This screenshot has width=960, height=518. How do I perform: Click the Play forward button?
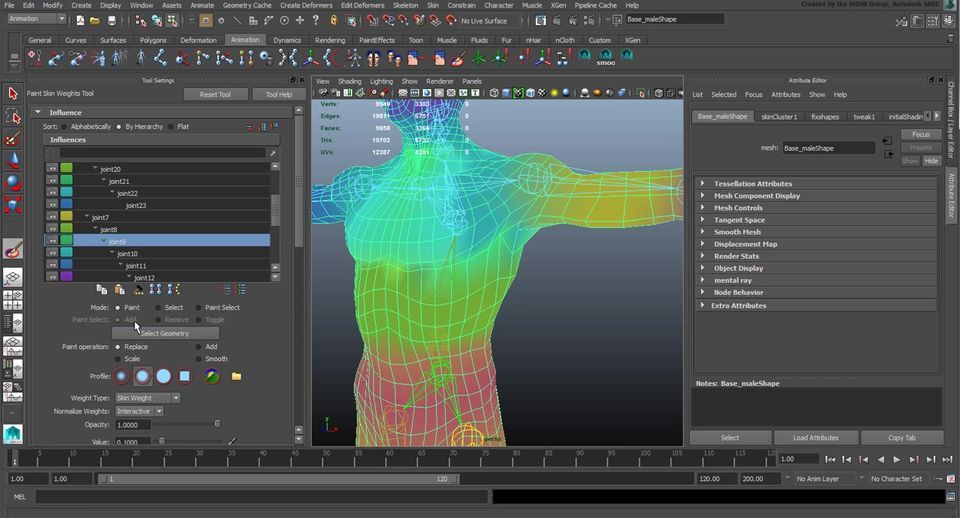pyautogui.click(x=897, y=459)
